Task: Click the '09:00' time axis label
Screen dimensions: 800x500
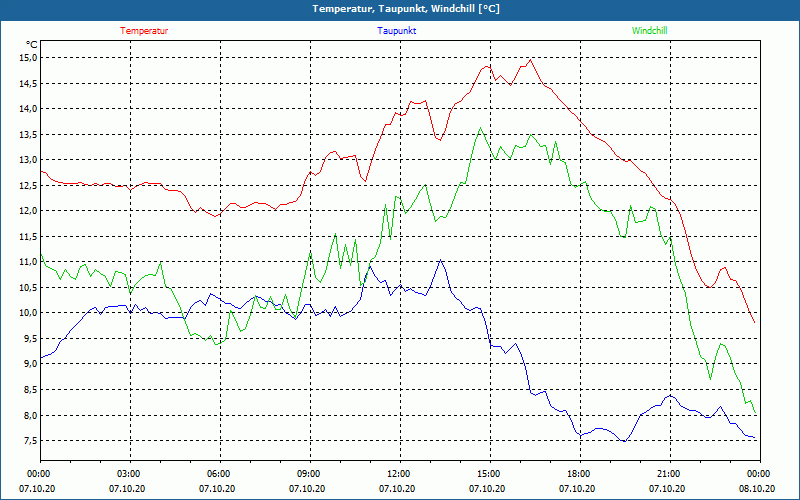Action: [308, 474]
